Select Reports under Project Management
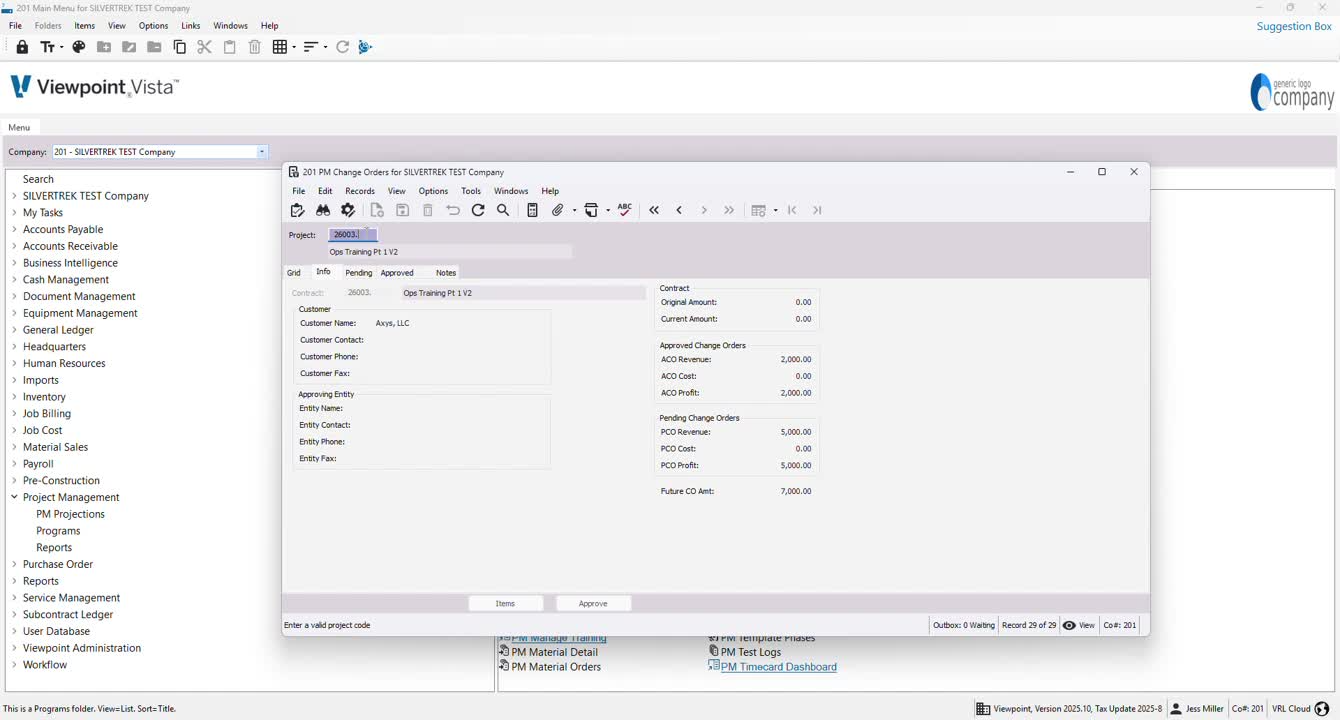This screenshot has height=720, width=1340. (54, 548)
